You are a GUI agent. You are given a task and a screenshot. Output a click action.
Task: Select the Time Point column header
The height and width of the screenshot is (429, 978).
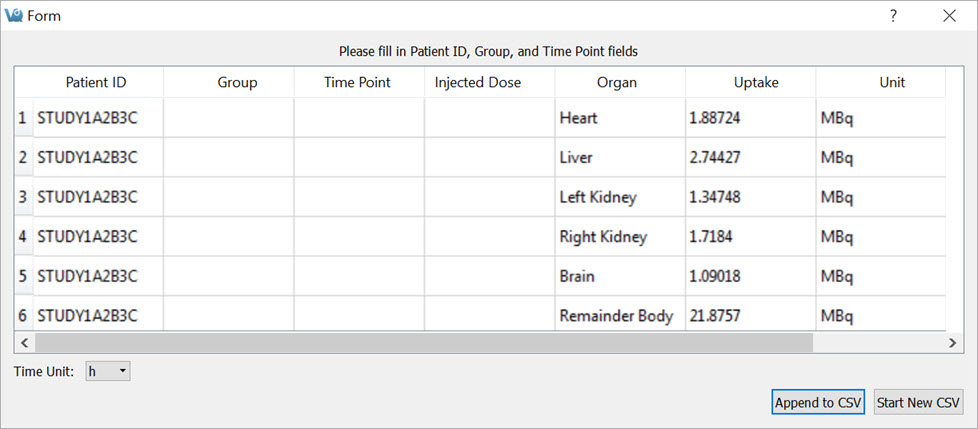357,83
